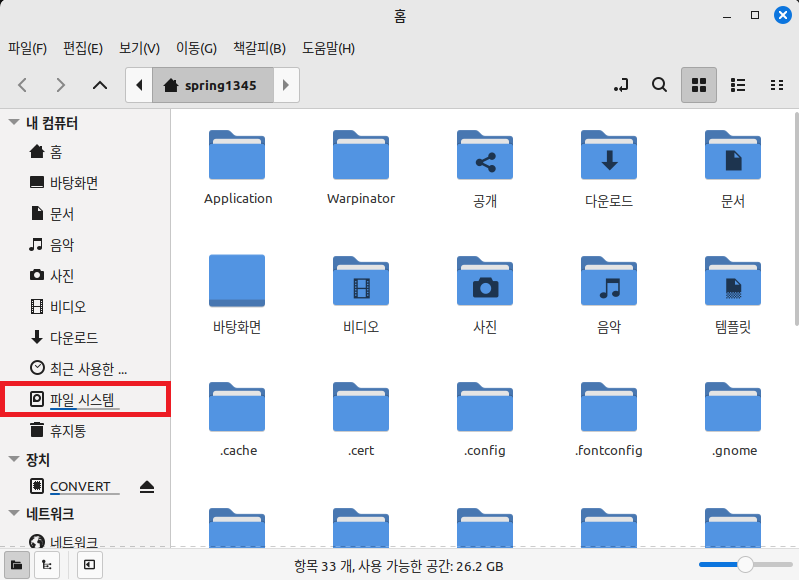Open 파일 시스템 in sidebar
This screenshot has width=799, height=580.
click(85, 400)
